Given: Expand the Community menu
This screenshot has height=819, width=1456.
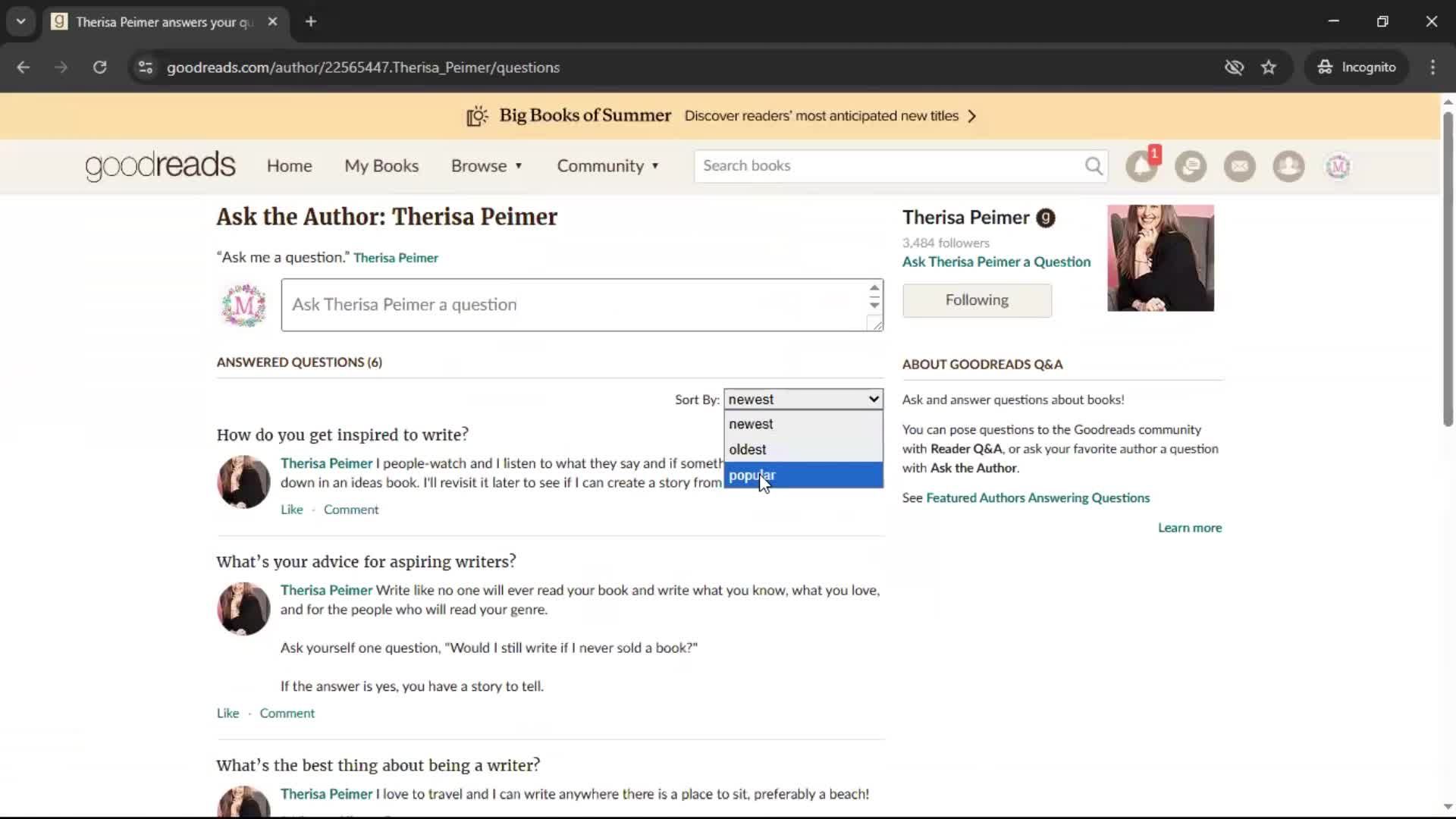Looking at the screenshot, I should tap(608, 166).
